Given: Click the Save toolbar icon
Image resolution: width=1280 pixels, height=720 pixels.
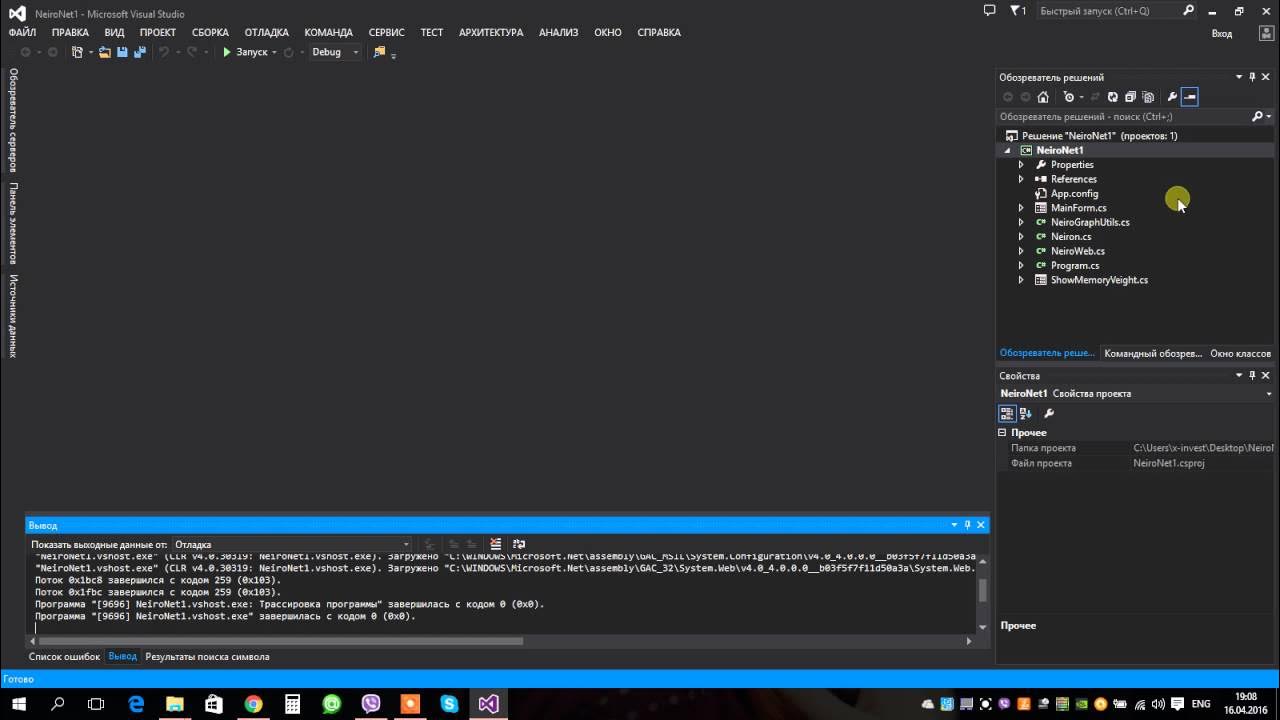Looking at the screenshot, I should (122, 52).
